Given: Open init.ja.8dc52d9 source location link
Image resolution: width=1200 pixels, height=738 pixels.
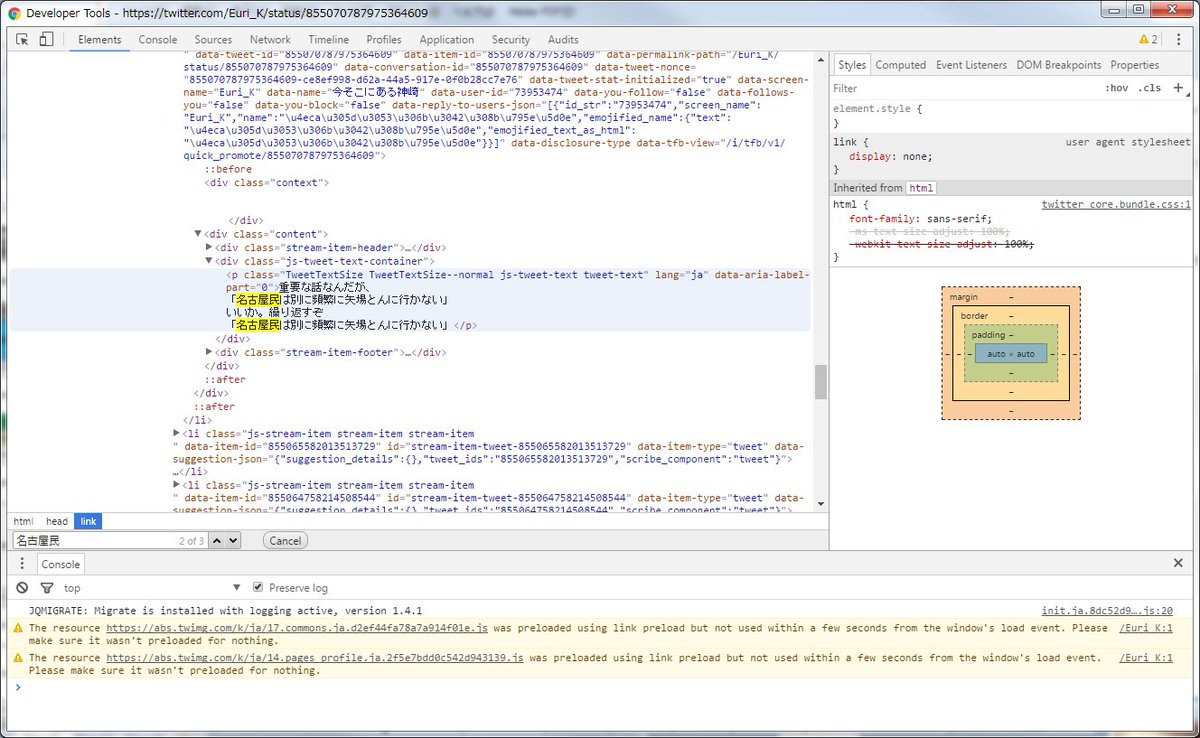Looking at the screenshot, I should [1107, 610].
